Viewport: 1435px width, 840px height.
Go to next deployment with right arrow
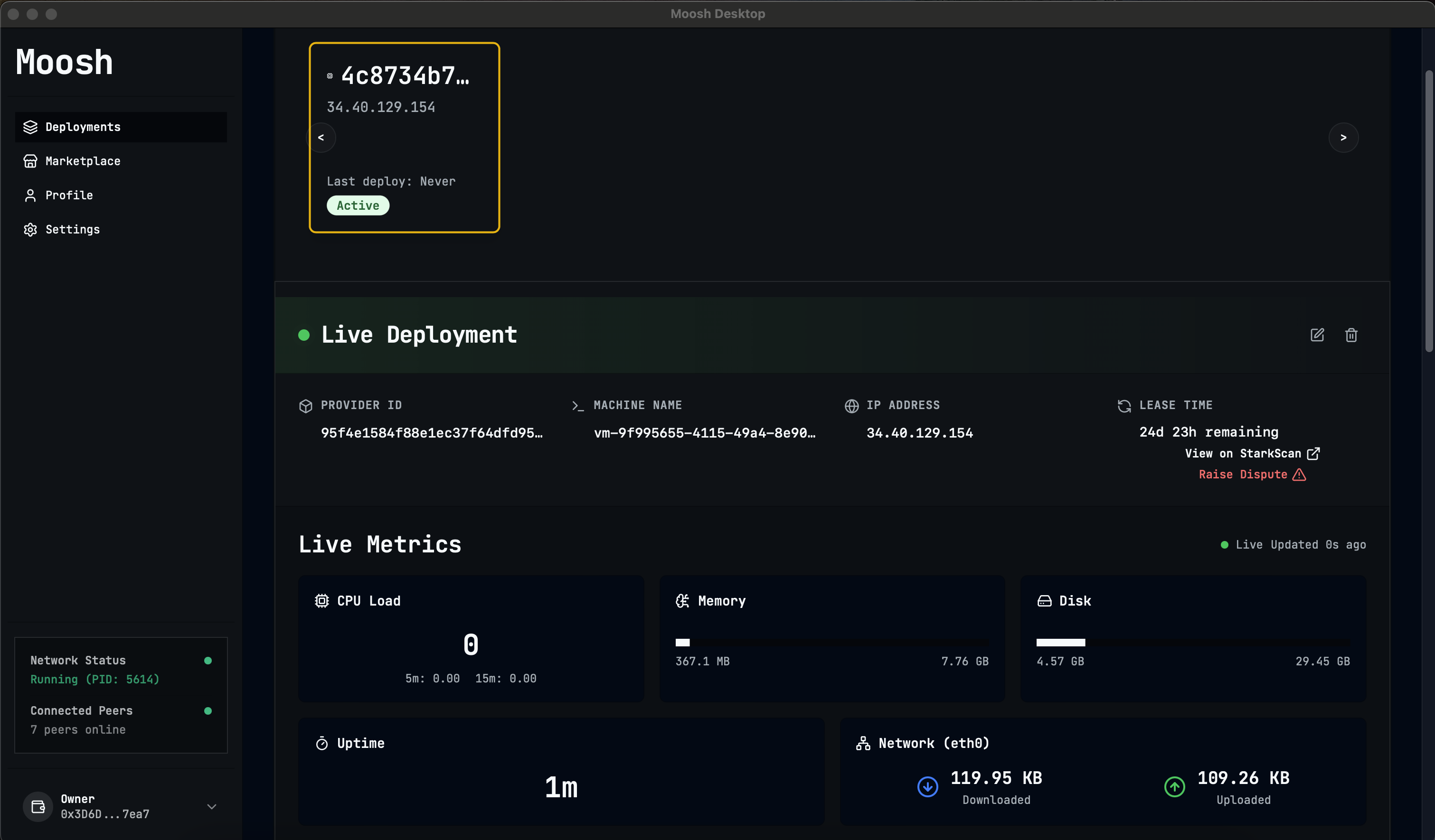[1343, 137]
